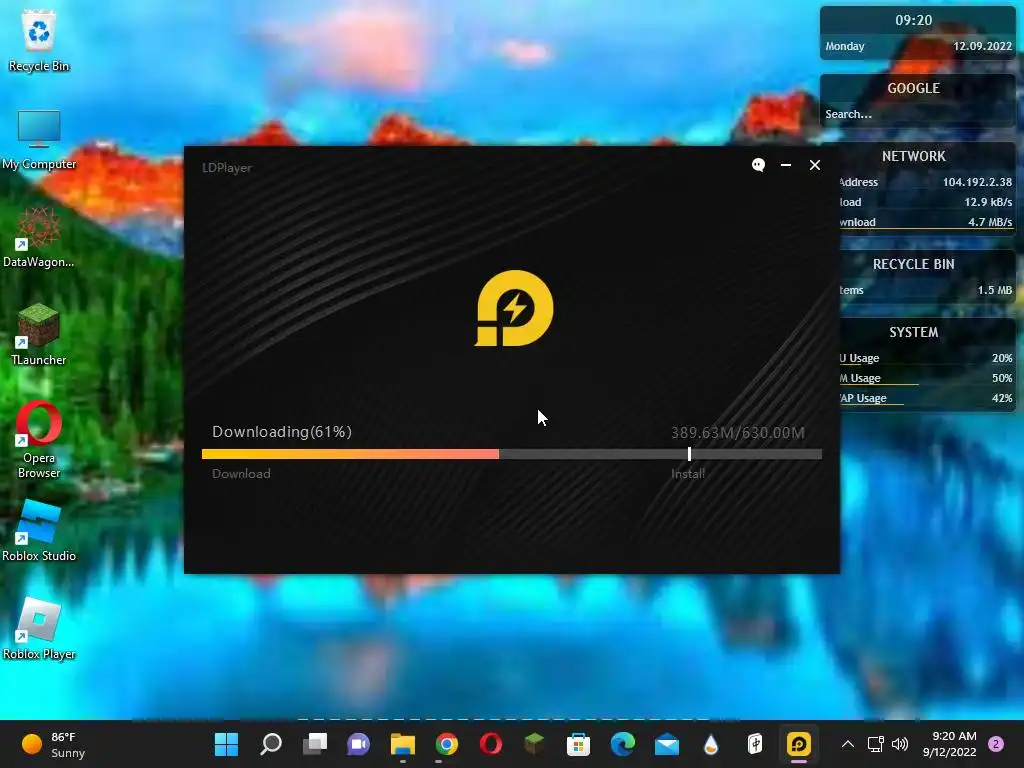Click the 09:20 clock widget
This screenshot has height=768, width=1024.
914,20
